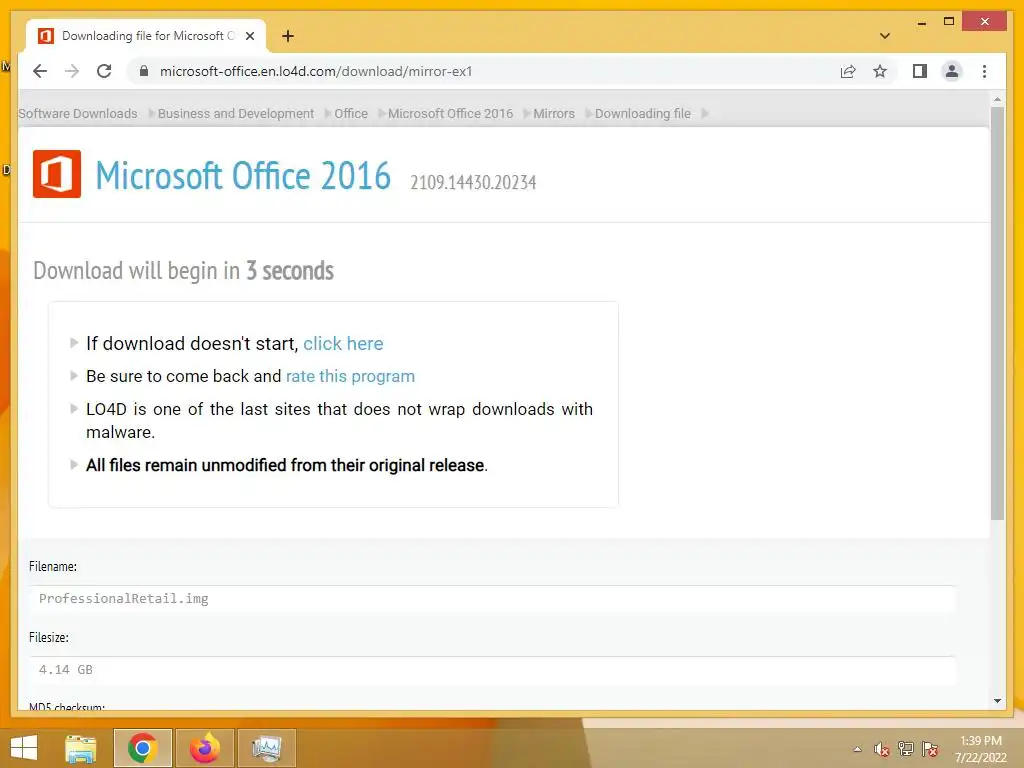Click the scrollbar down arrow

click(997, 701)
